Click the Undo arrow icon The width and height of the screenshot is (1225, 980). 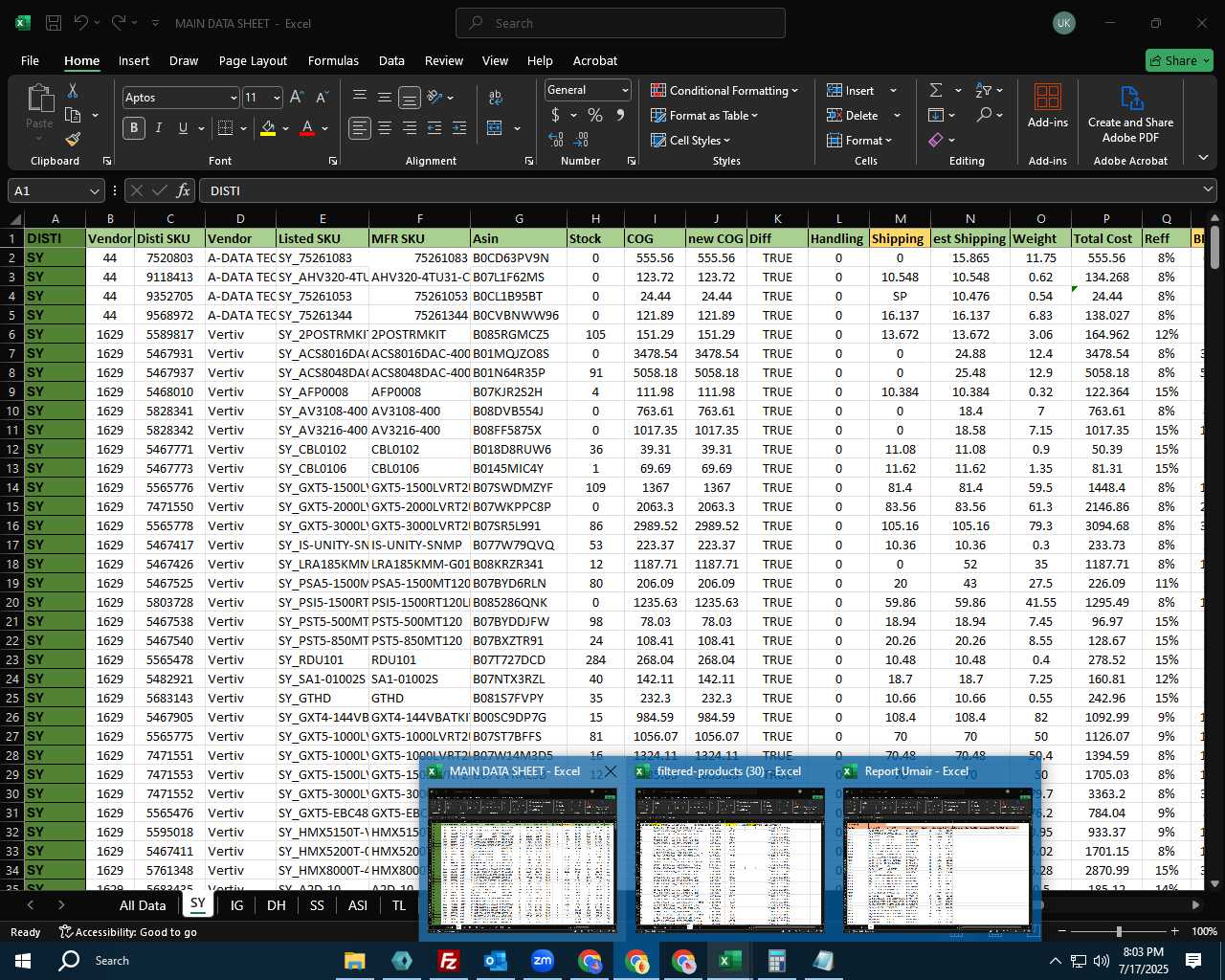[x=82, y=23]
